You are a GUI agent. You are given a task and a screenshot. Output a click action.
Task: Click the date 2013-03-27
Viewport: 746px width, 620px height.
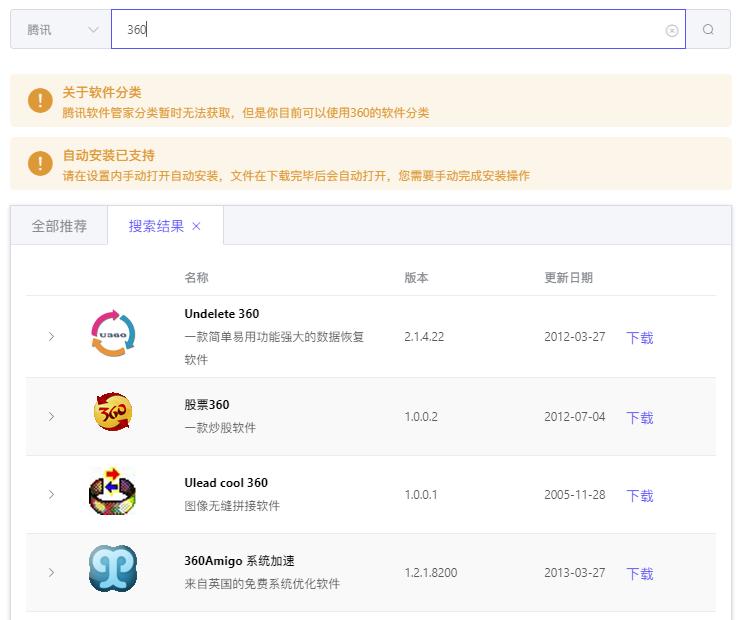click(x=575, y=573)
